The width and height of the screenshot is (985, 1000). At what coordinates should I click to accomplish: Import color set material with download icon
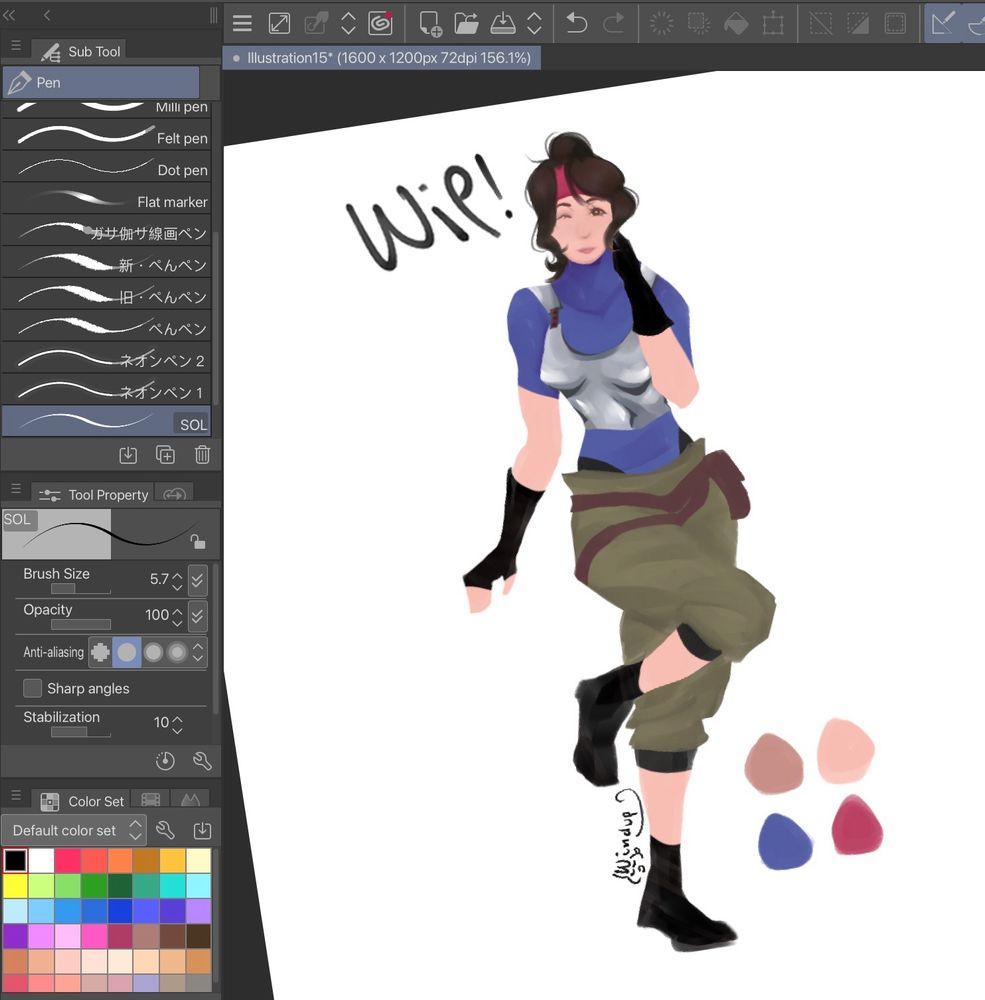coord(202,830)
